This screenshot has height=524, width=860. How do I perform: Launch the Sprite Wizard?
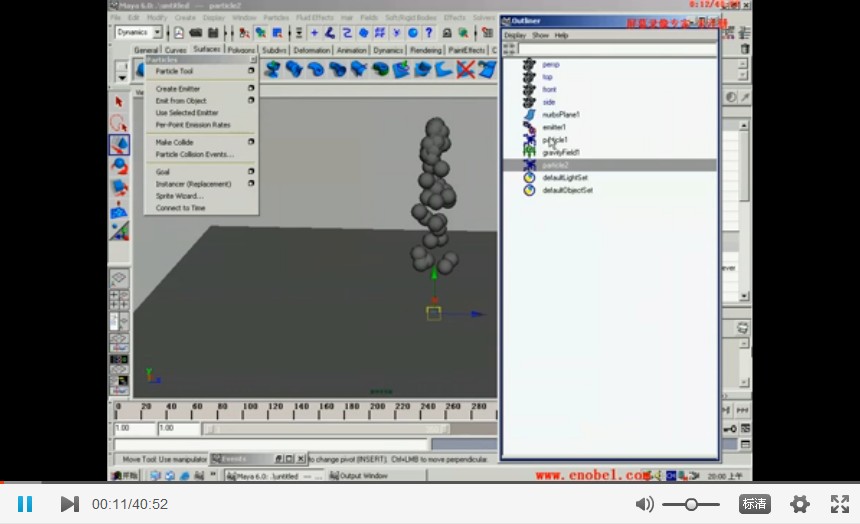pyautogui.click(x=179, y=196)
